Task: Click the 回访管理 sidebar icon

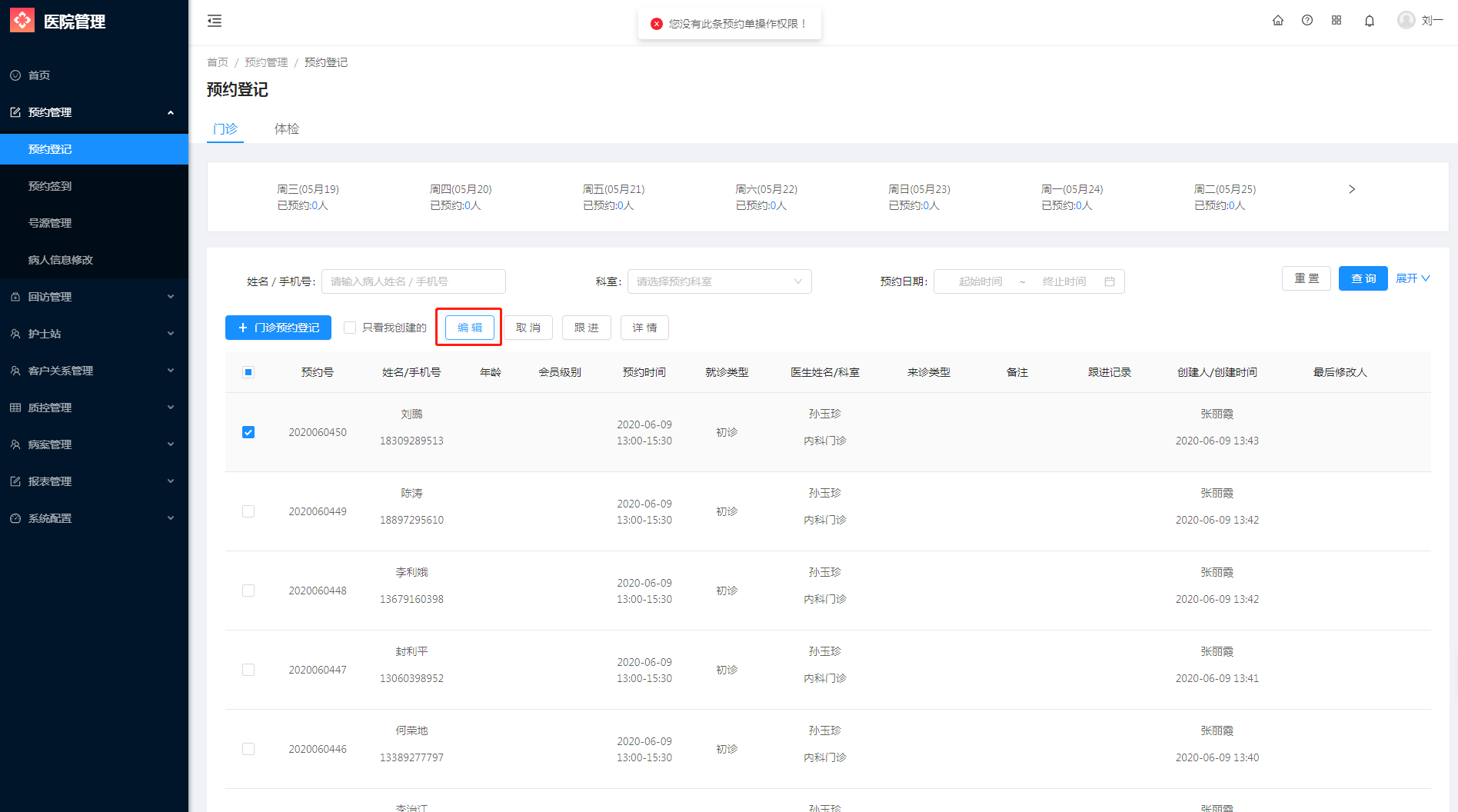Action: point(15,297)
